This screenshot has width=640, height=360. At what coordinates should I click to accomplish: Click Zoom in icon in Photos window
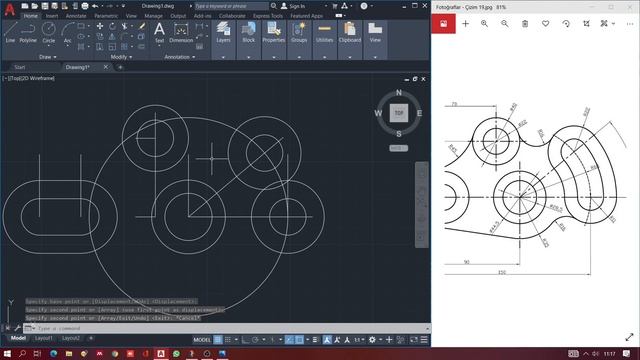[484, 24]
